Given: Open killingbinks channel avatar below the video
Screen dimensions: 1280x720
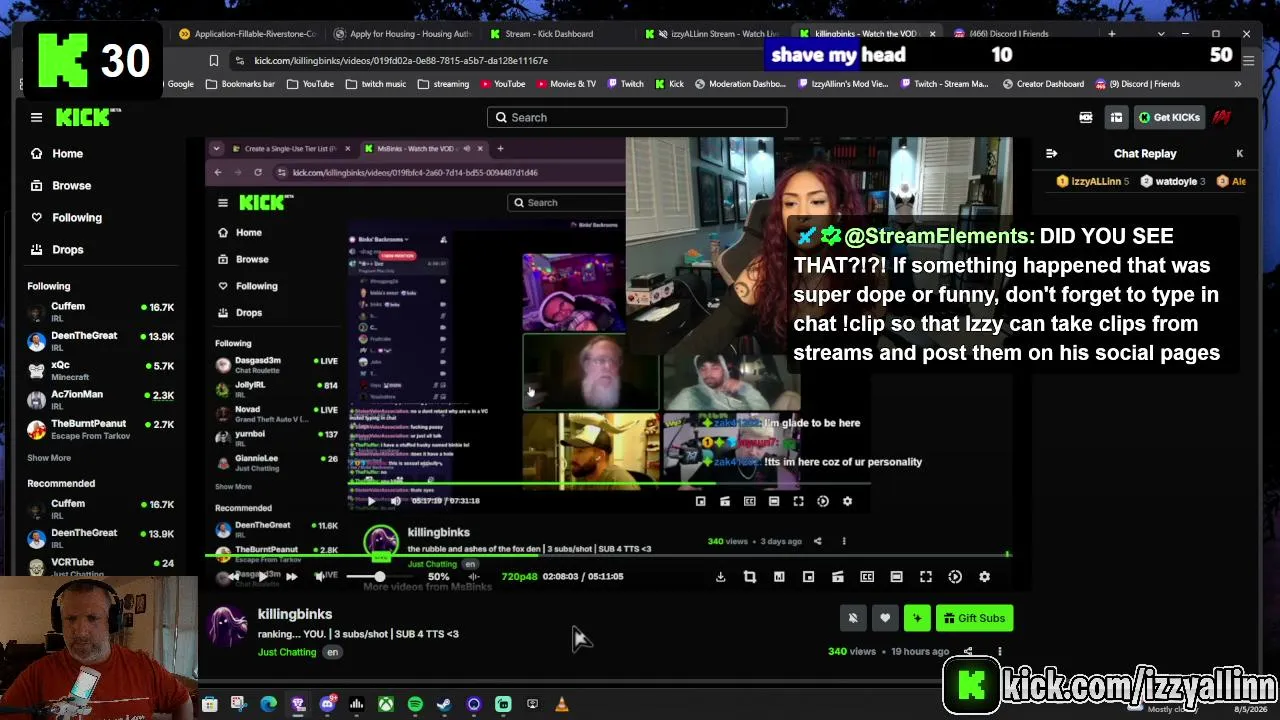Looking at the screenshot, I should point(227,626).
